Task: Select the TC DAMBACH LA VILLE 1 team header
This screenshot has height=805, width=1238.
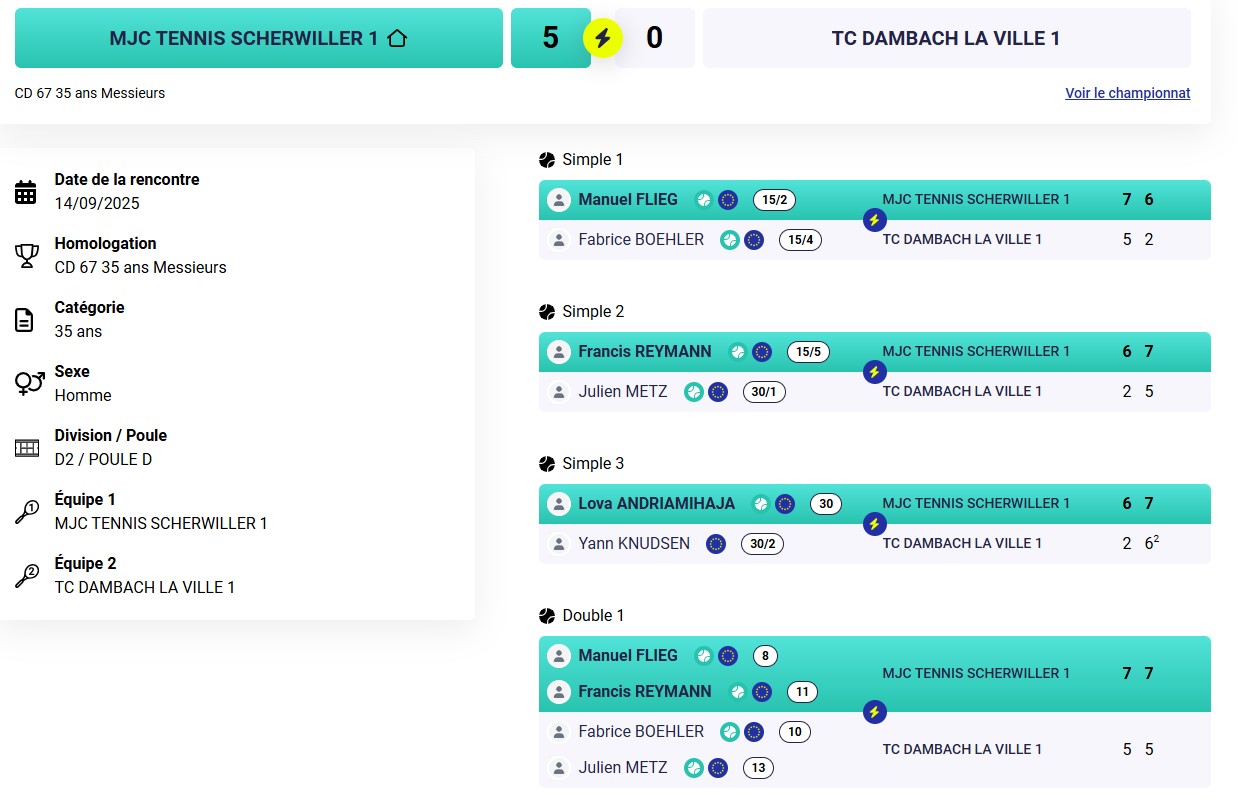Action: click(x=946, y=38)
